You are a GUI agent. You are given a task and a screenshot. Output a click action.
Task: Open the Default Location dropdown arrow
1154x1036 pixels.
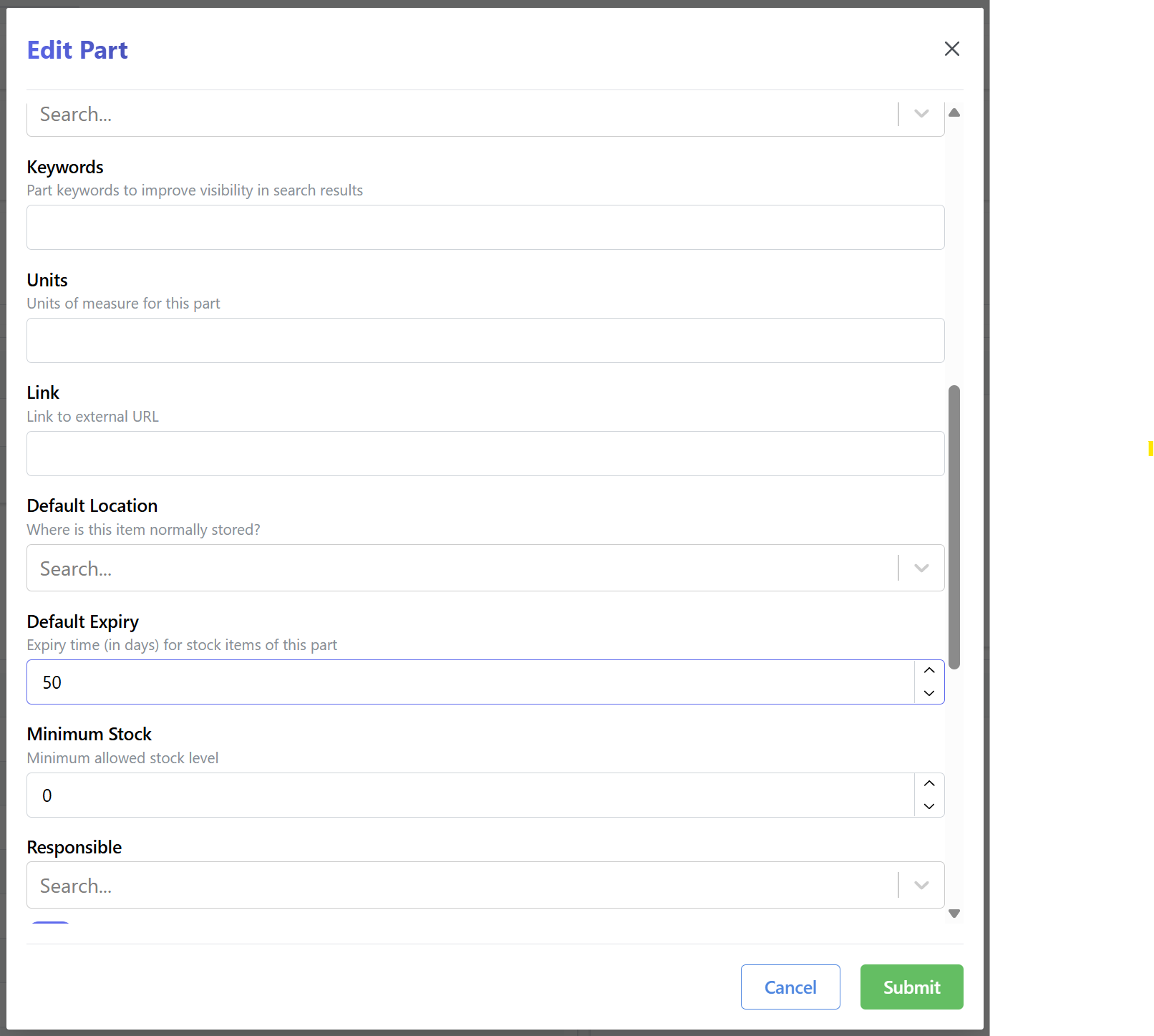921,568
